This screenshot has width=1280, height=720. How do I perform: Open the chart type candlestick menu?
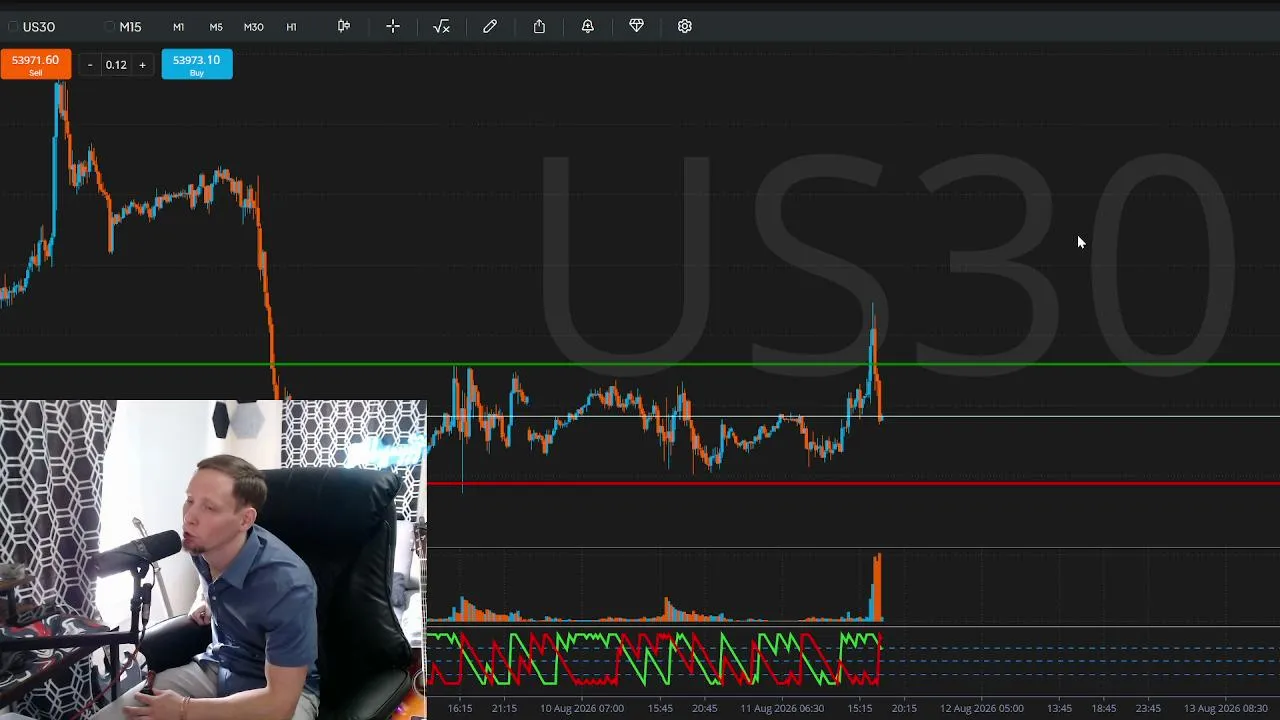point(344,26)
